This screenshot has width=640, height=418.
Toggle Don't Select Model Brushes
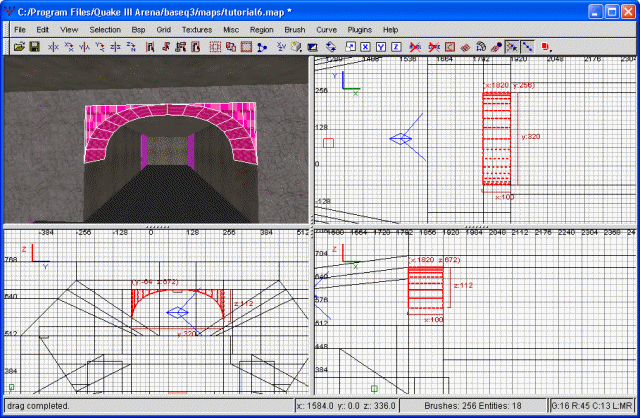point(415,47)
